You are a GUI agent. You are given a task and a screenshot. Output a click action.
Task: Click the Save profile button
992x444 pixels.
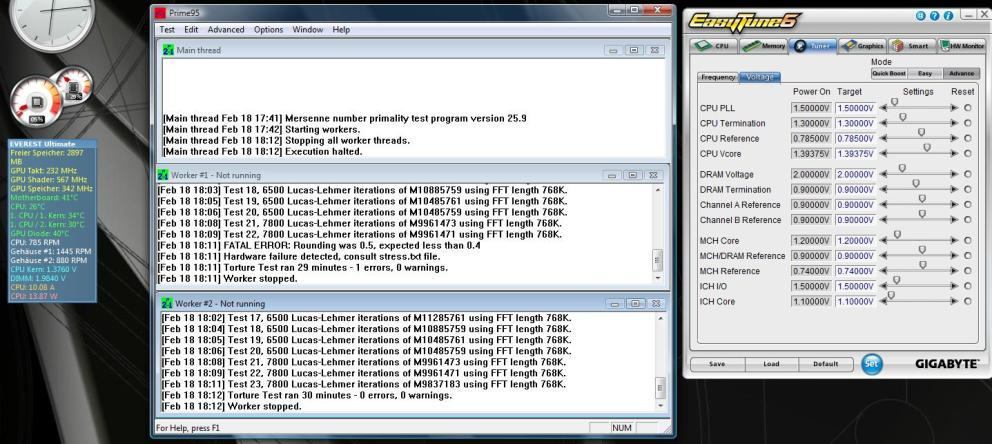point(717,364)
